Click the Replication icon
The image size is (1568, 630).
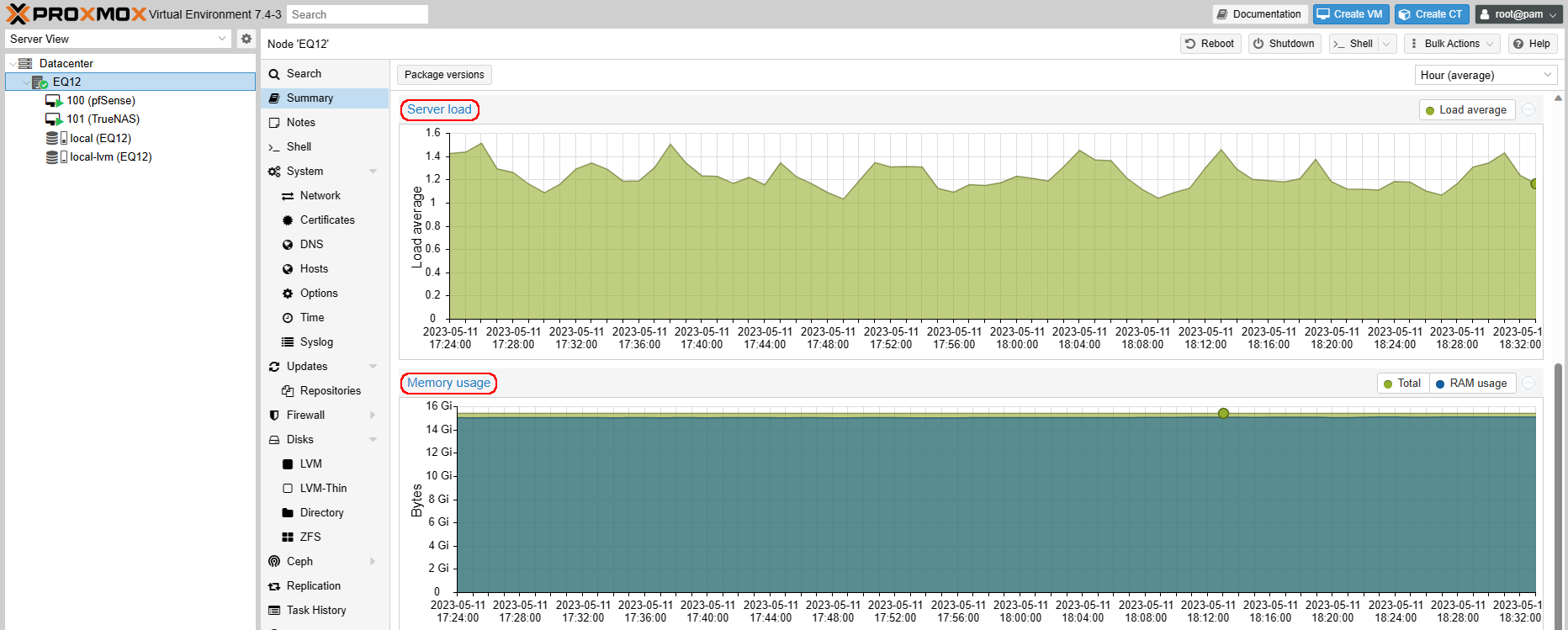[274, 586]
